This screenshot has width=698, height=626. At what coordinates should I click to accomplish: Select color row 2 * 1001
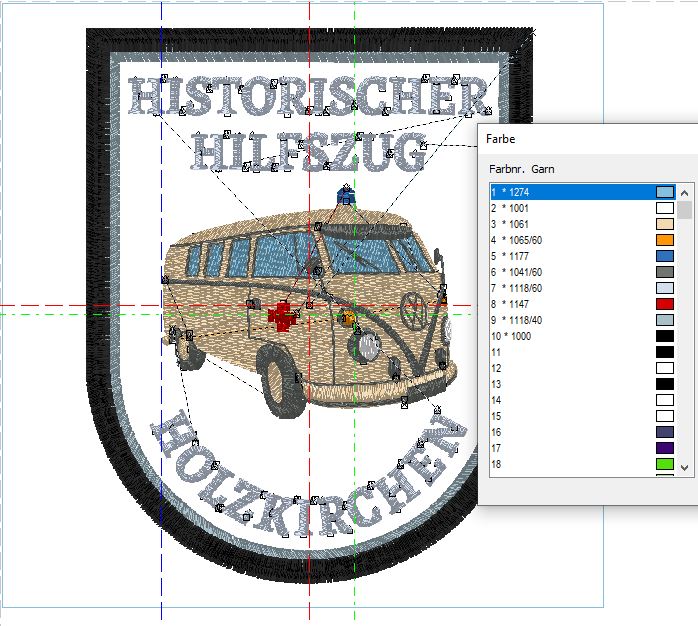click(x=583, y=208)
